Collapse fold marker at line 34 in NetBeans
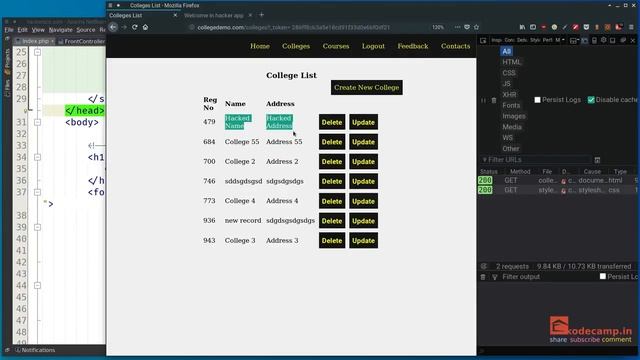This screenshot has width=640, height=360. point(38,157)
